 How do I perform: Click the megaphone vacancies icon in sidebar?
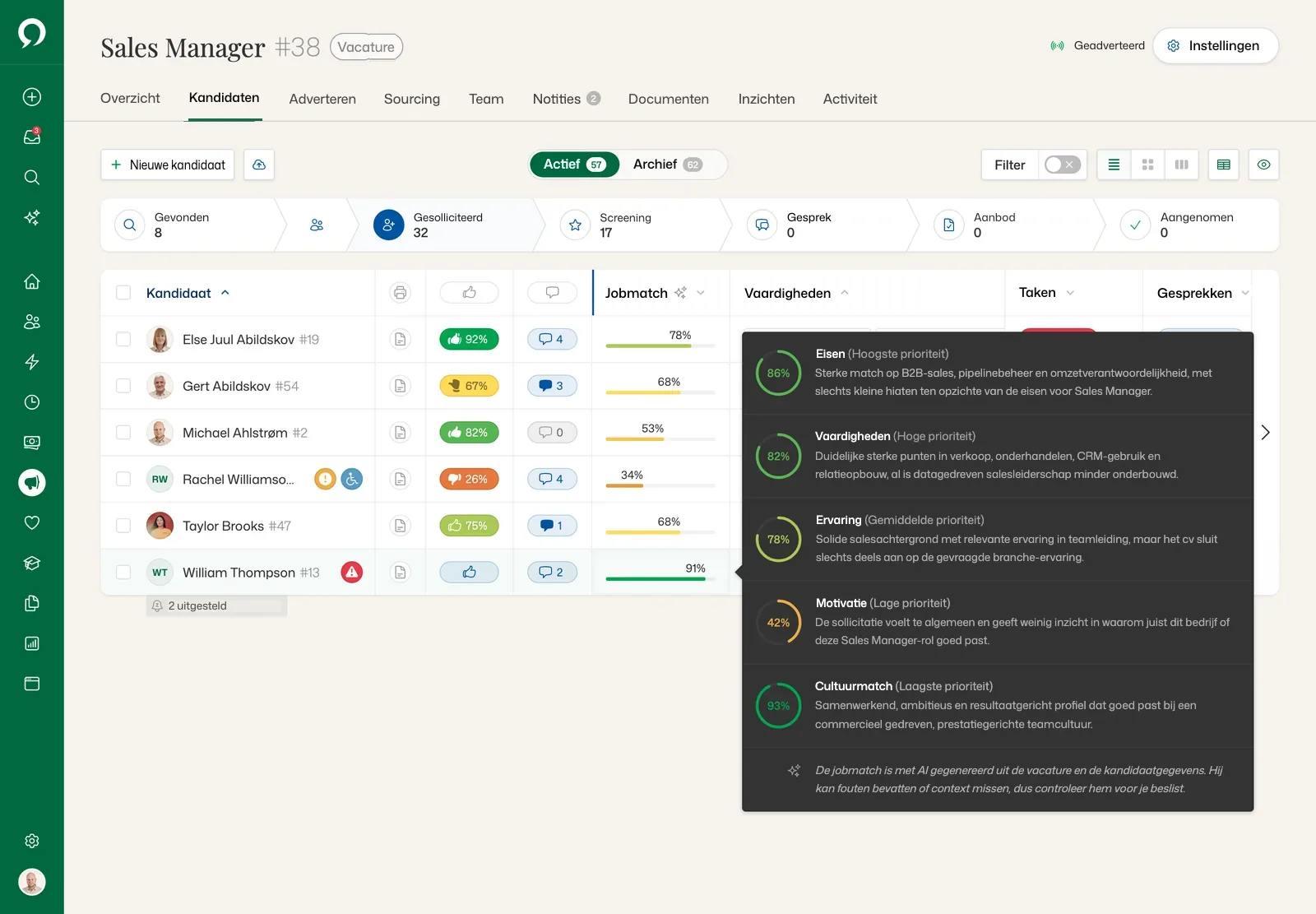(x=31, y=483)
